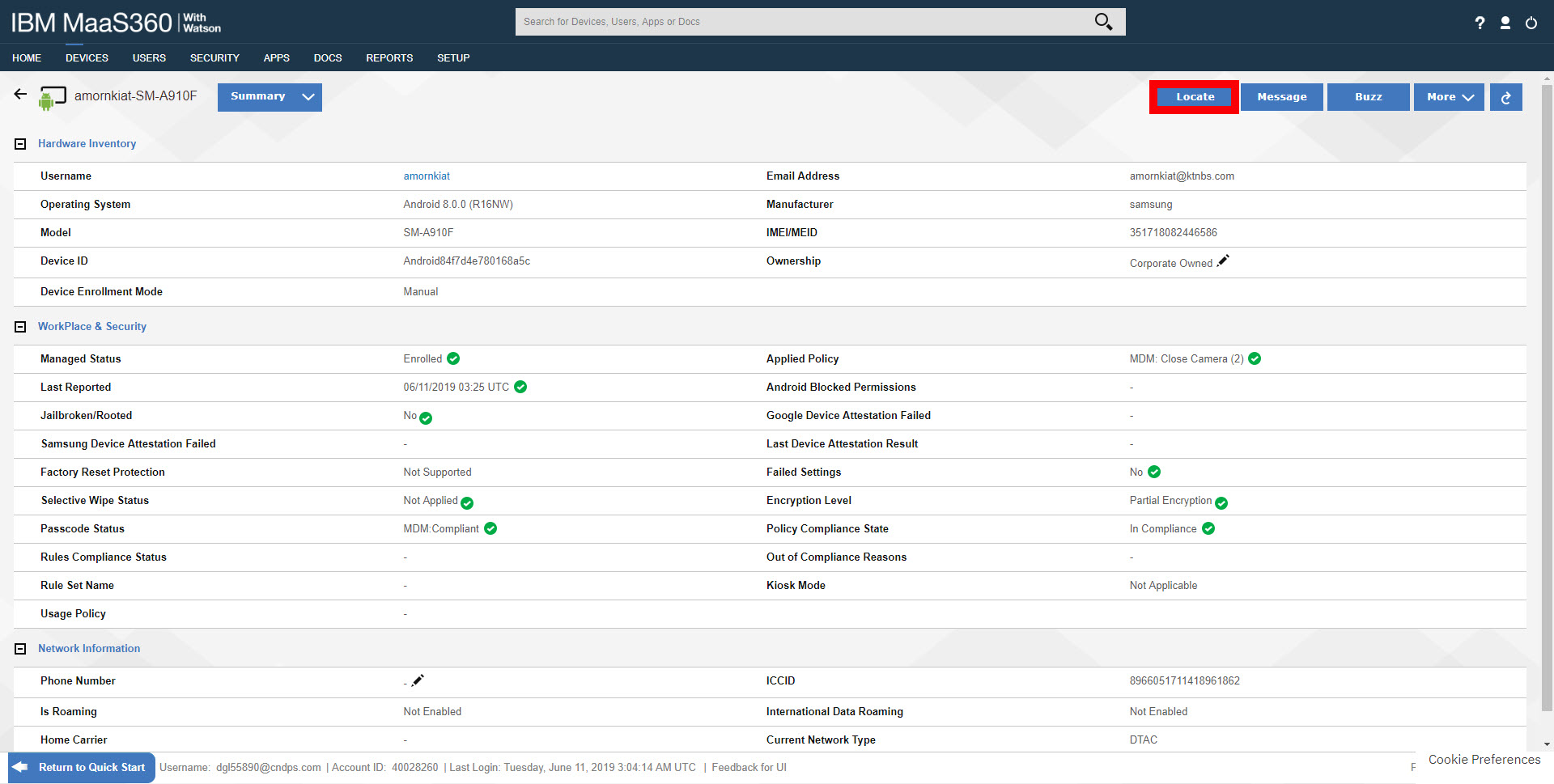Click the green check beside MDM:Compliant

490,528
